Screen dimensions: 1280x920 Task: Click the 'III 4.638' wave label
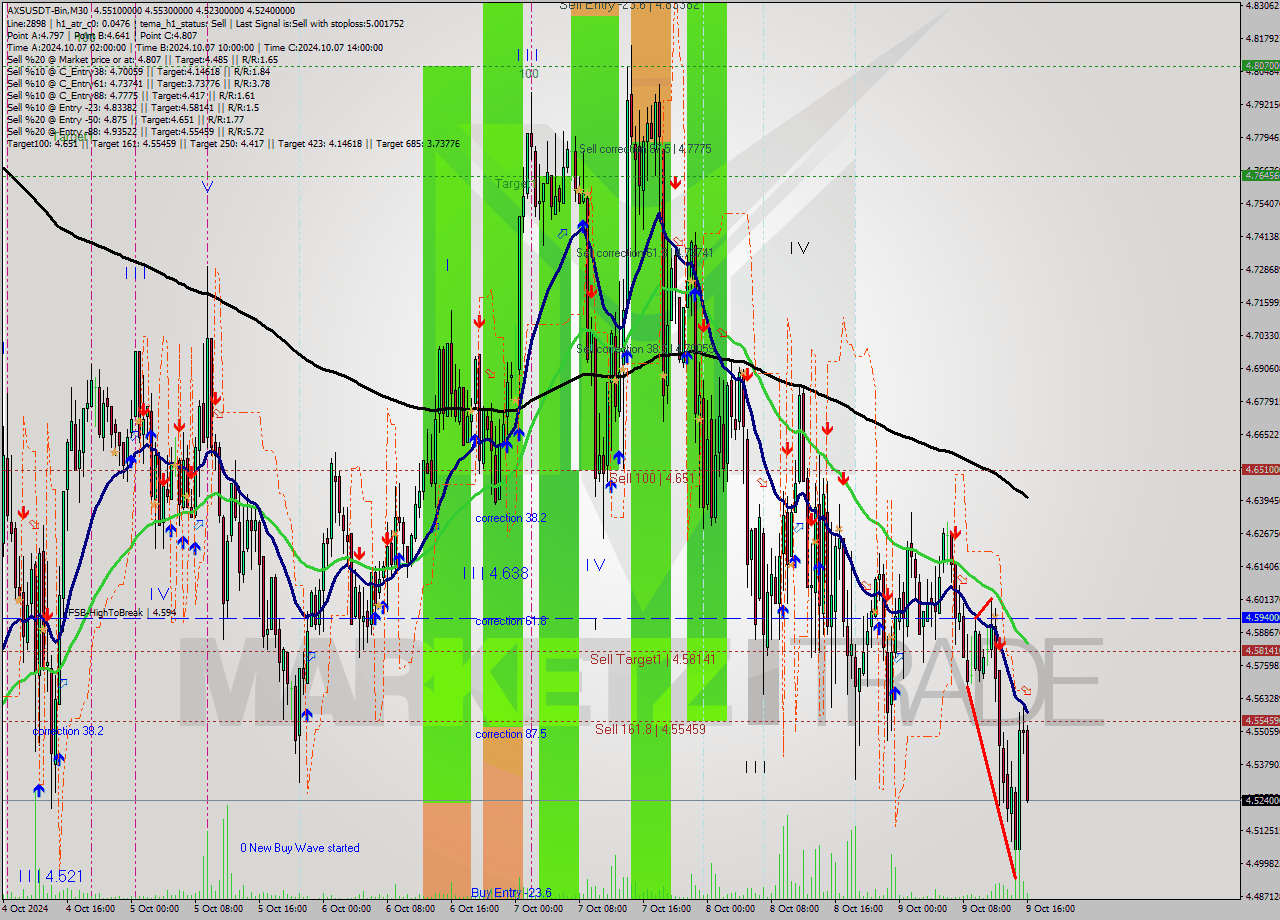[495, 573]
